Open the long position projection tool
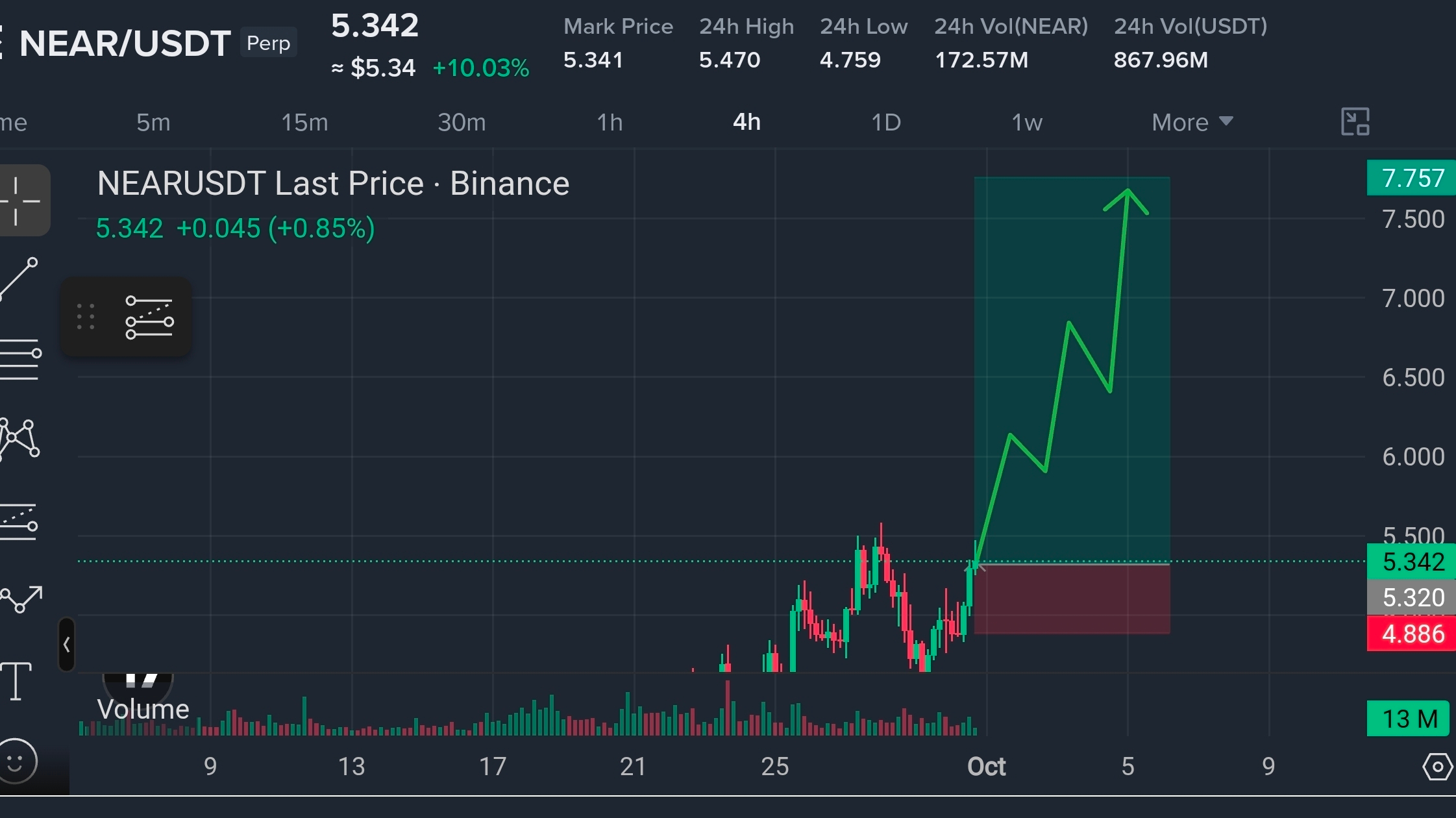Screen dimensions: 1456x818 tap(19, 521)
